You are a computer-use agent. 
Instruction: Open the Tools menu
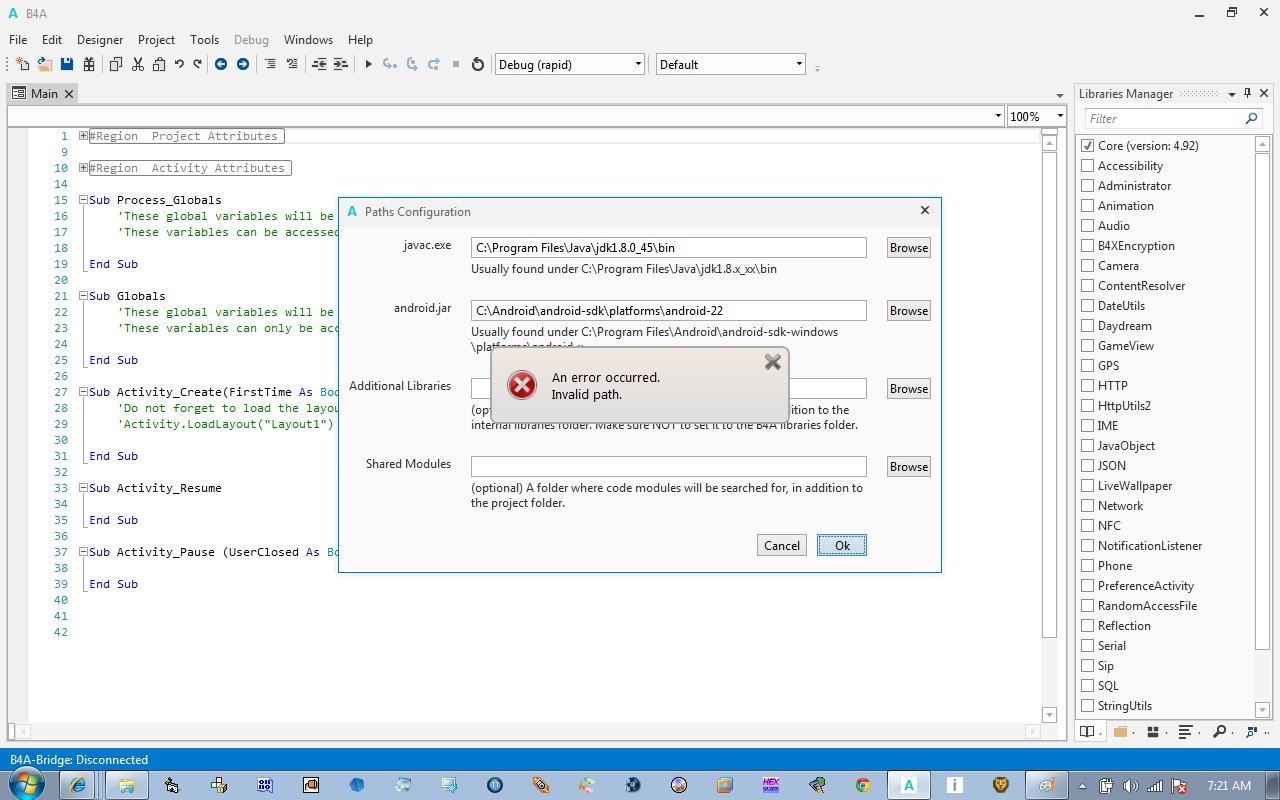click(x=204, y=40)
